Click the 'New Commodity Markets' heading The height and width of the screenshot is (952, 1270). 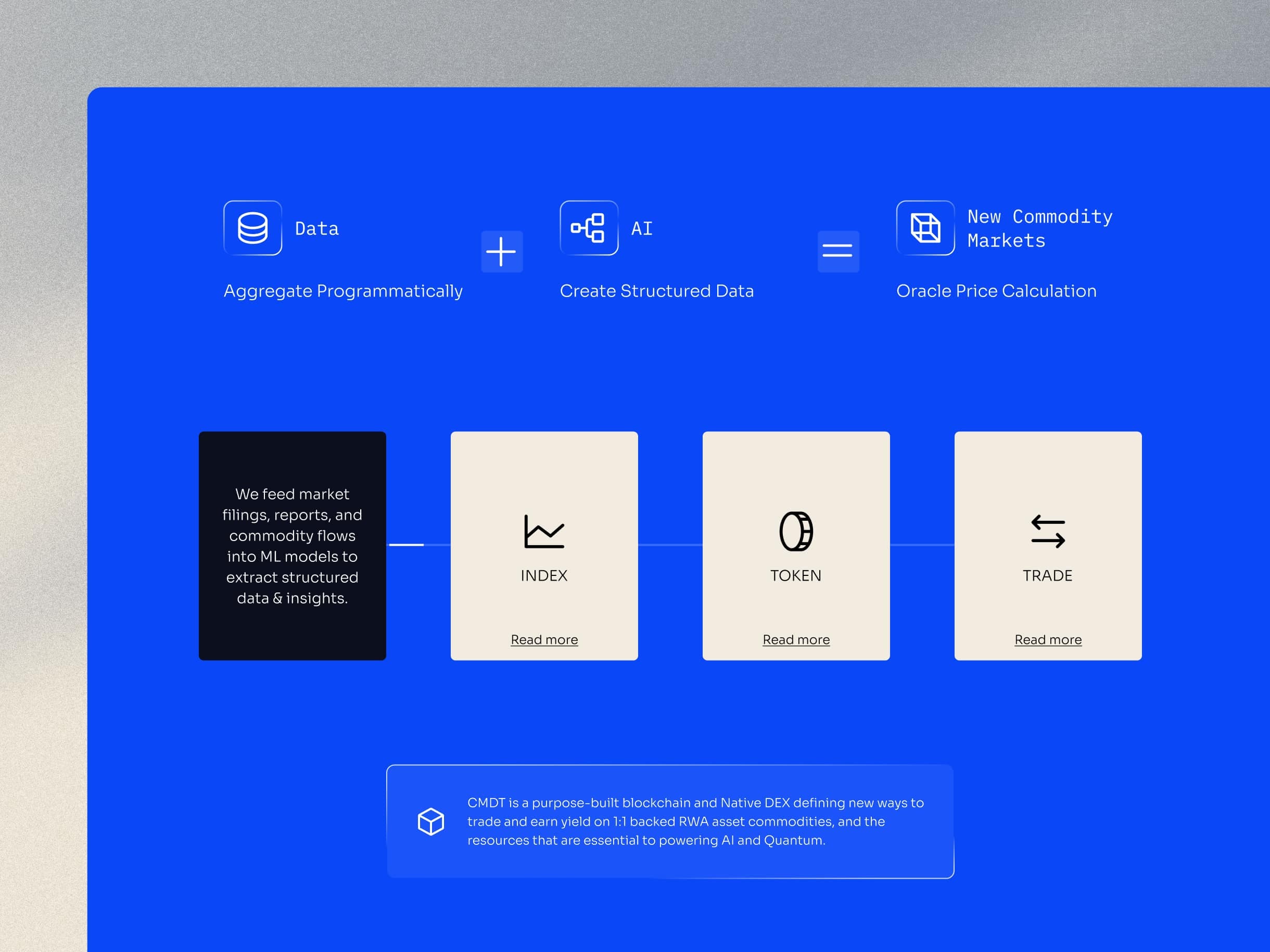1040,228
